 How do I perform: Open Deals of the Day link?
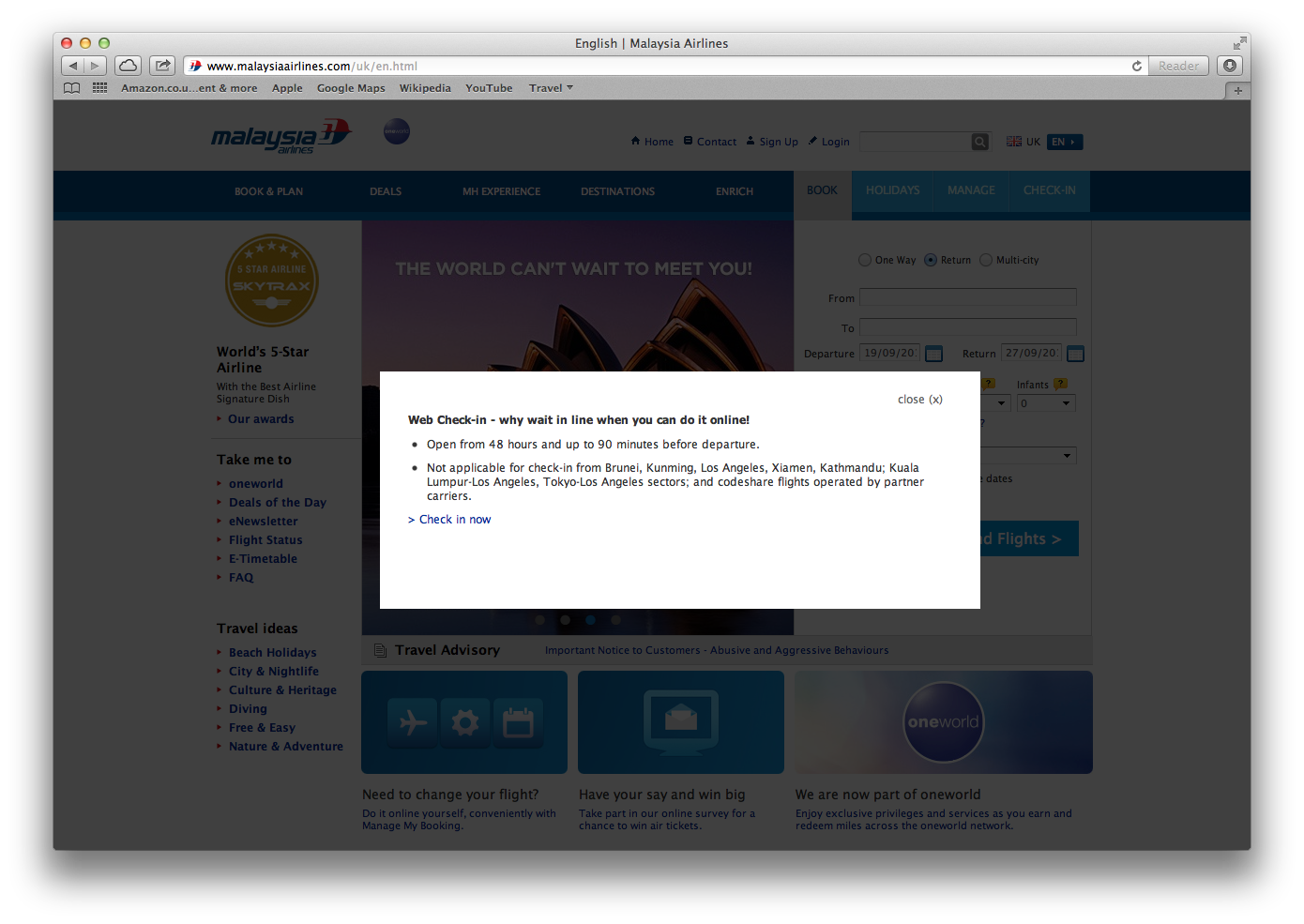[x=278, y=503]
